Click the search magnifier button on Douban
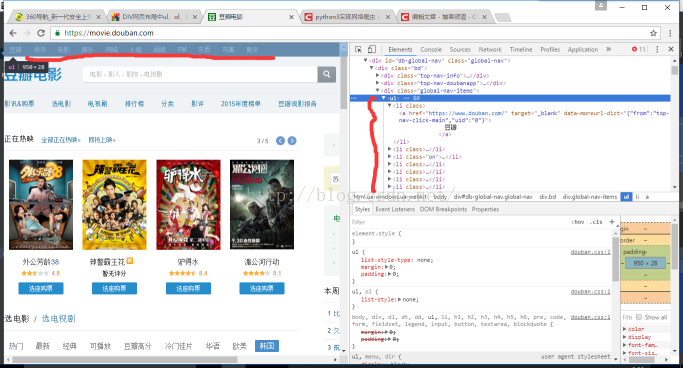683x368 pixels. 327,74
